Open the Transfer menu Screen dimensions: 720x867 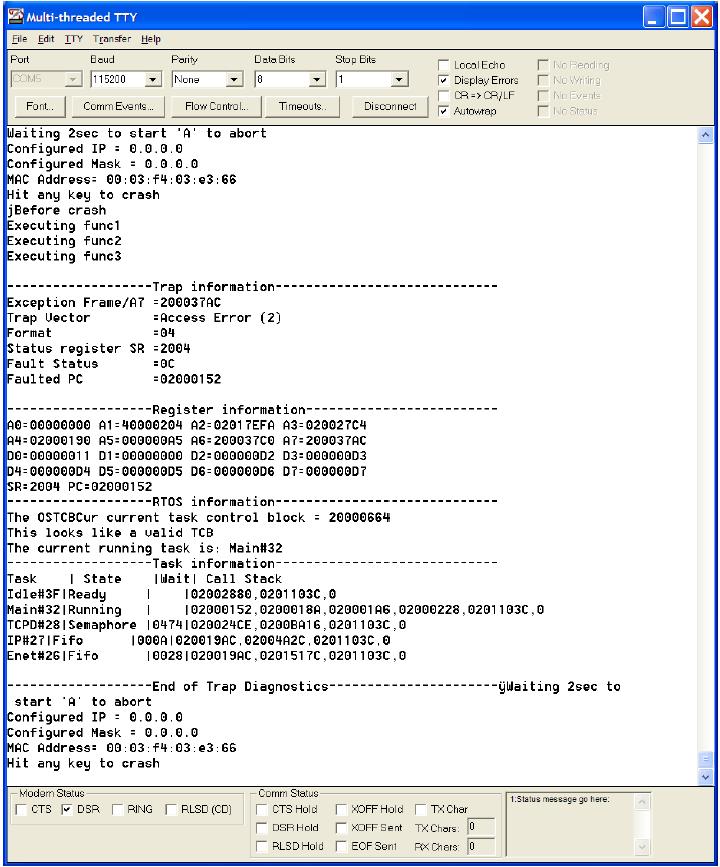tap(112, 39)
